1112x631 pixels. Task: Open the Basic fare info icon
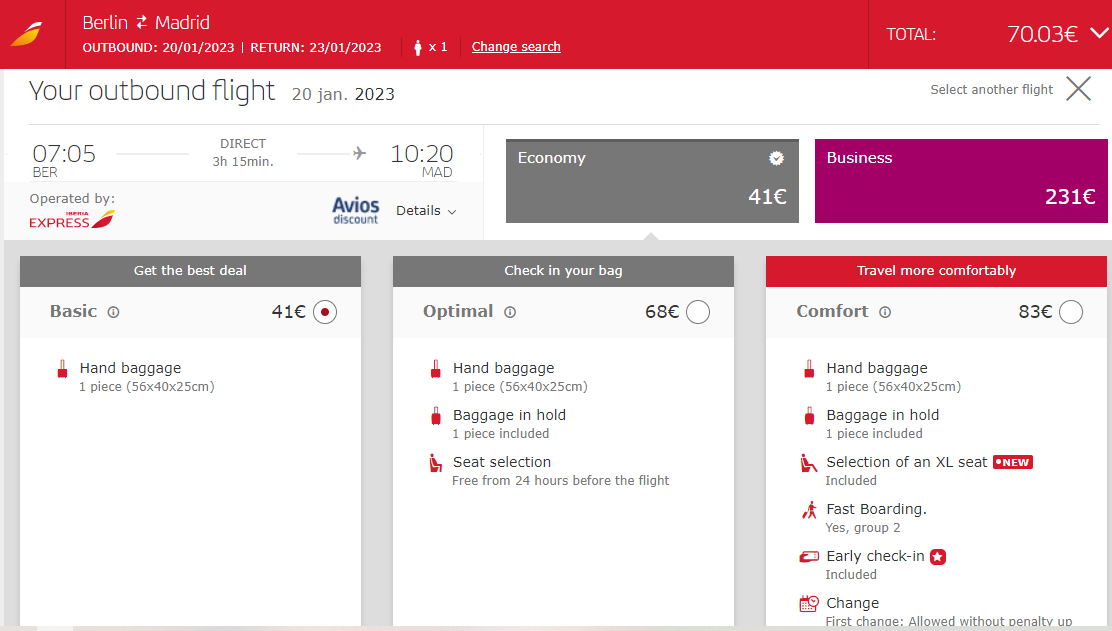(x=113, y=312)
